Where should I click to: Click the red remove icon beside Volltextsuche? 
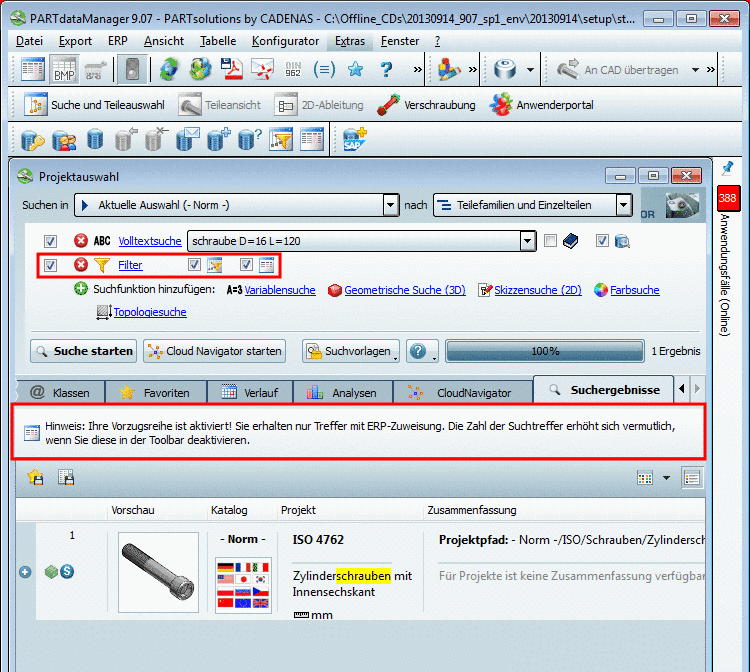81,240
